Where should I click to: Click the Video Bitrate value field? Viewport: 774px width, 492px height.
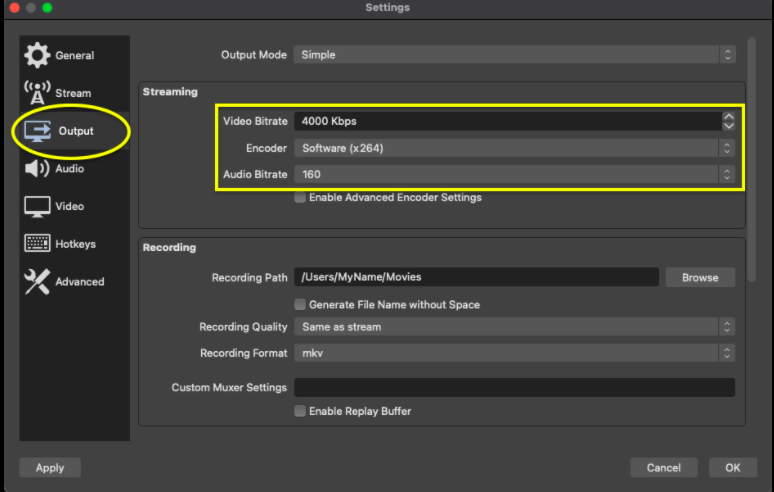click(x=508, y=121)
